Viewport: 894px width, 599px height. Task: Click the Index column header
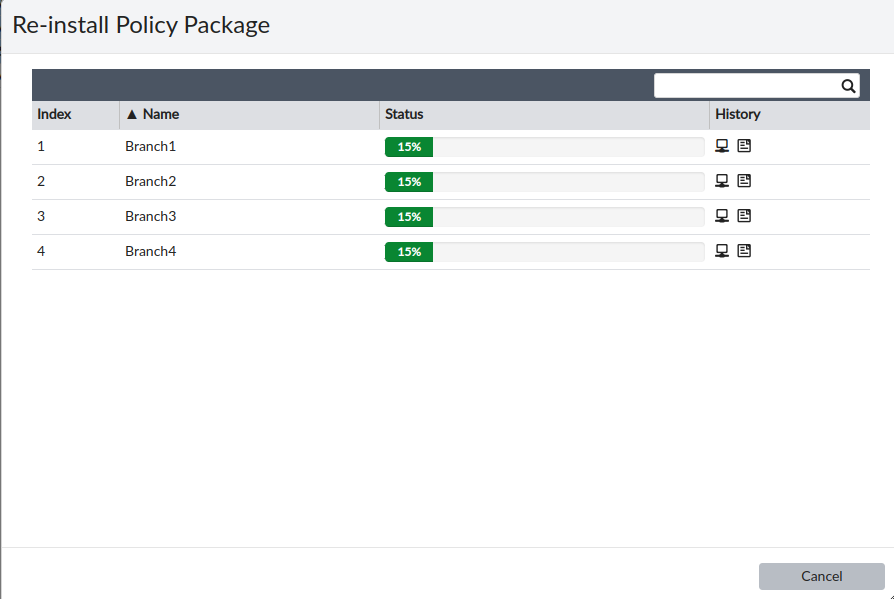[55, 114]
